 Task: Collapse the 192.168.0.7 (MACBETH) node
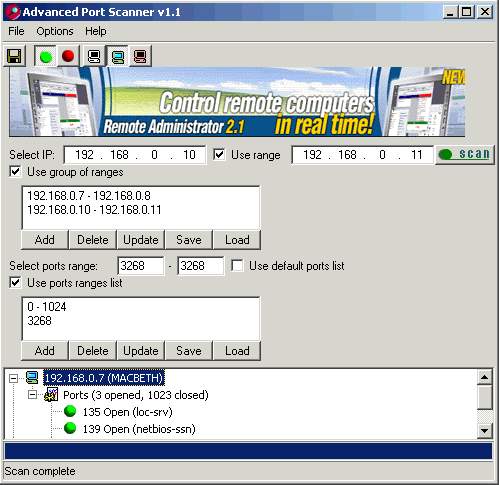click(x=13, y=378)
